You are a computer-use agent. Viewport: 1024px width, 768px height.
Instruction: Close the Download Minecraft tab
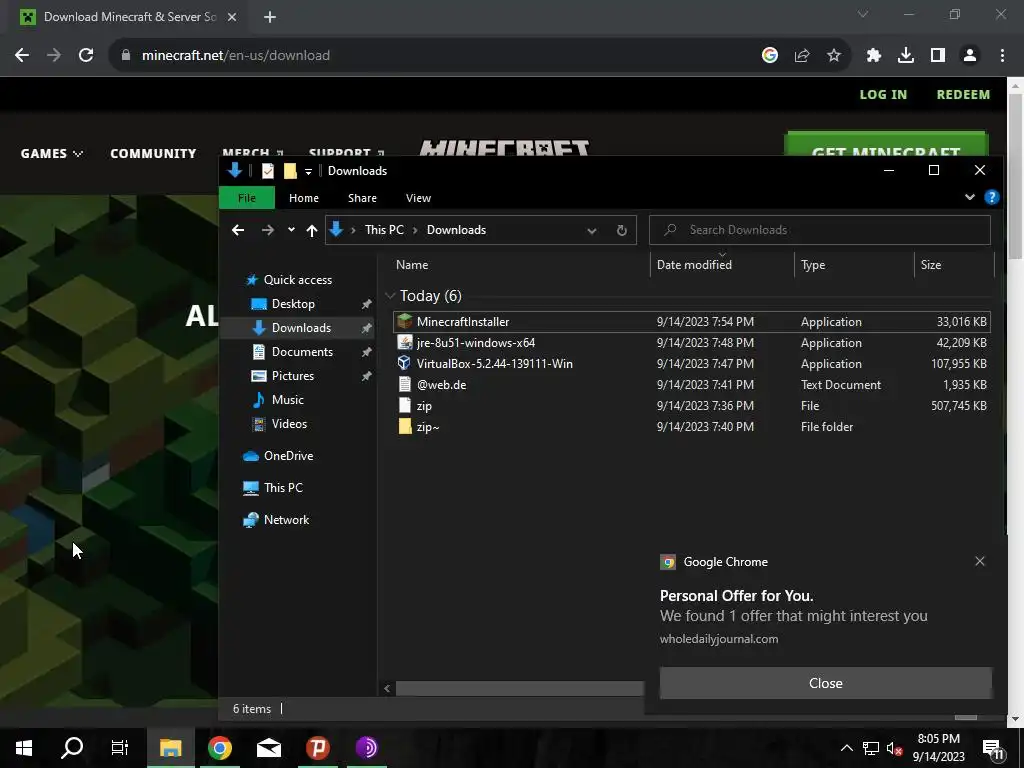232,17
